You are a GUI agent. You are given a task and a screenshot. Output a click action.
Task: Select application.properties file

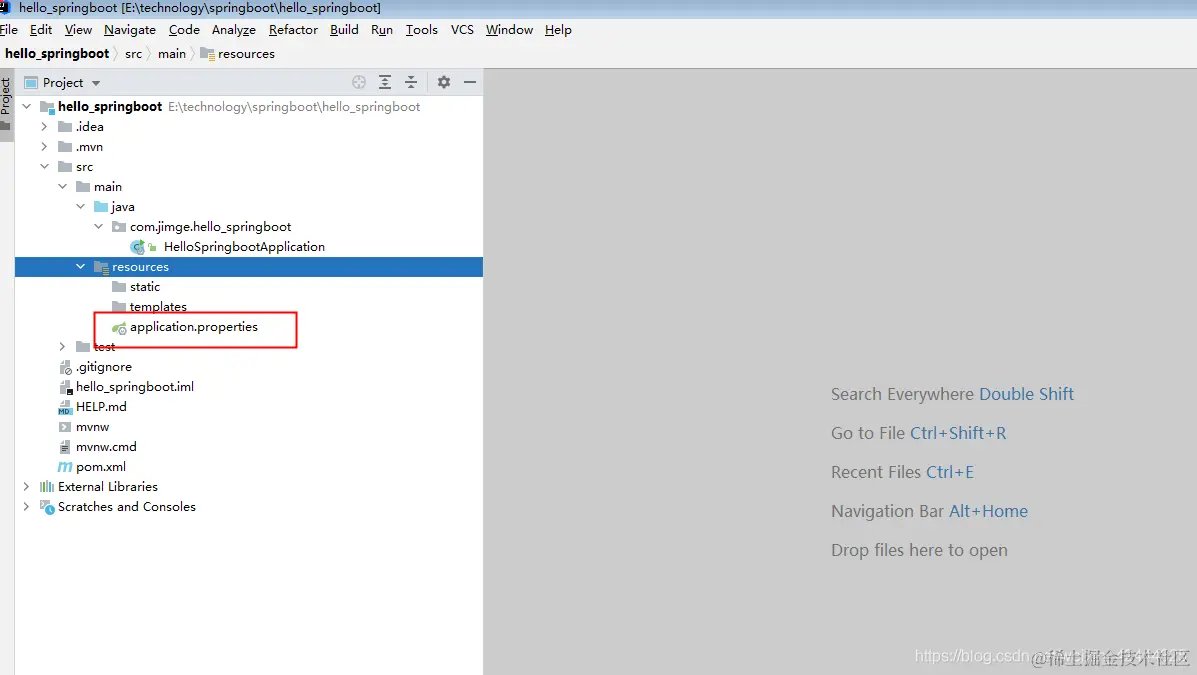point(194,327)
